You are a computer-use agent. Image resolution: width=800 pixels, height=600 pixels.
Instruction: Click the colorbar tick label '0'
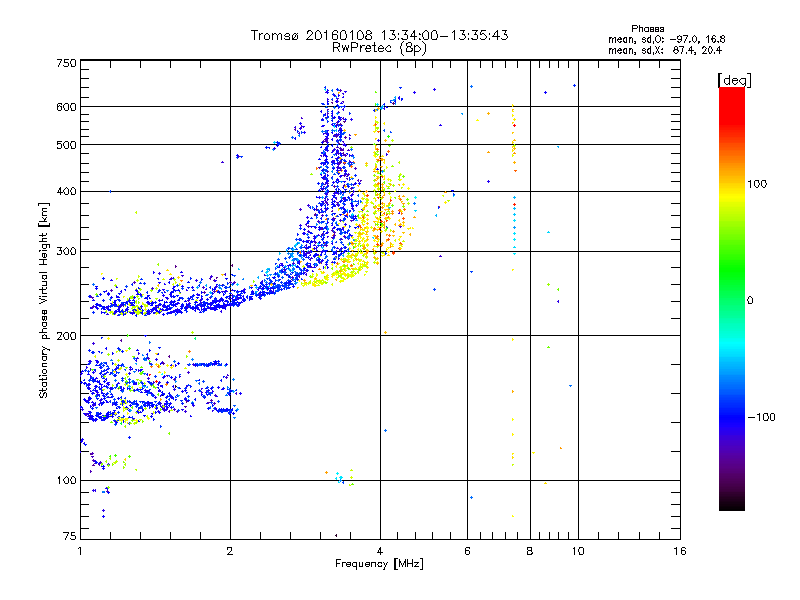749,300
